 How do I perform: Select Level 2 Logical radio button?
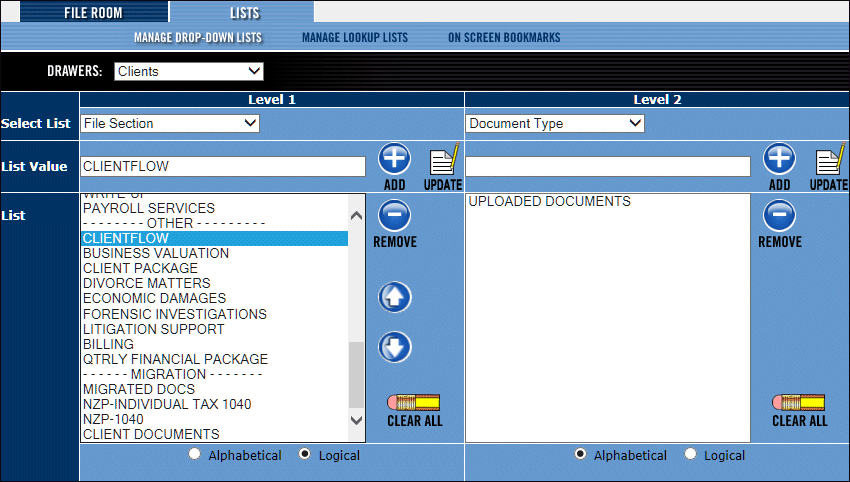(690, 455)
